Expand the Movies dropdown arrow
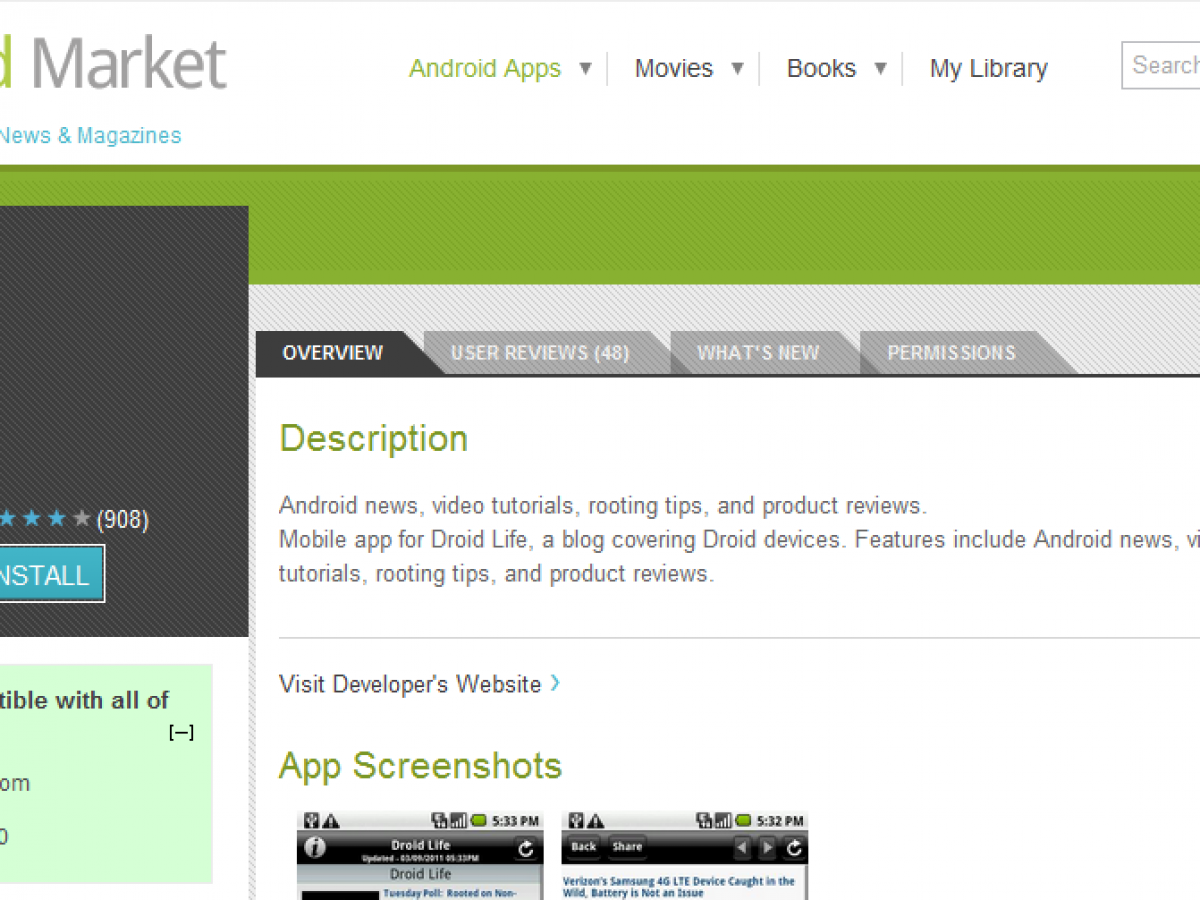 click(x=738, y=68)
